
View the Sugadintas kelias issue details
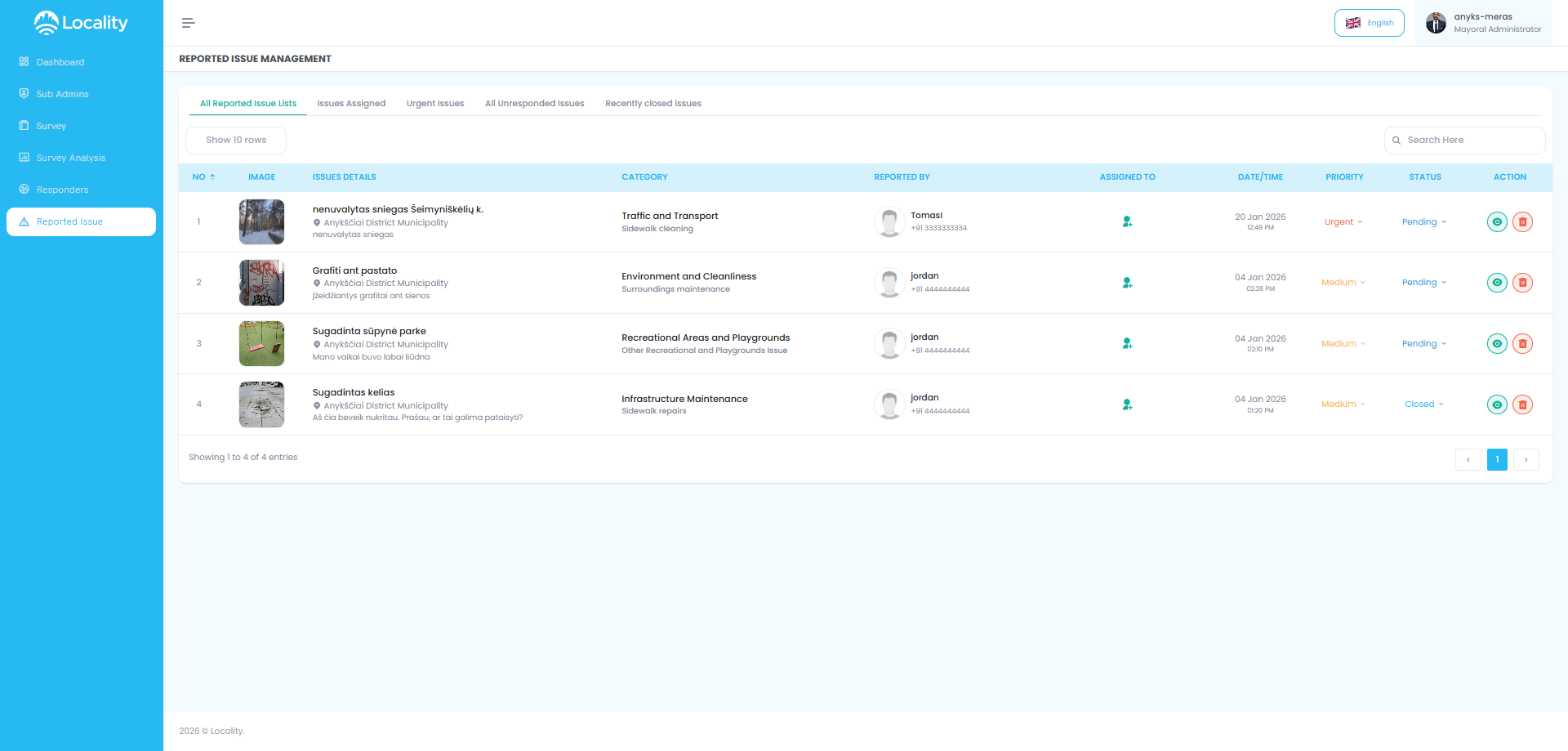click(1497, 404)
